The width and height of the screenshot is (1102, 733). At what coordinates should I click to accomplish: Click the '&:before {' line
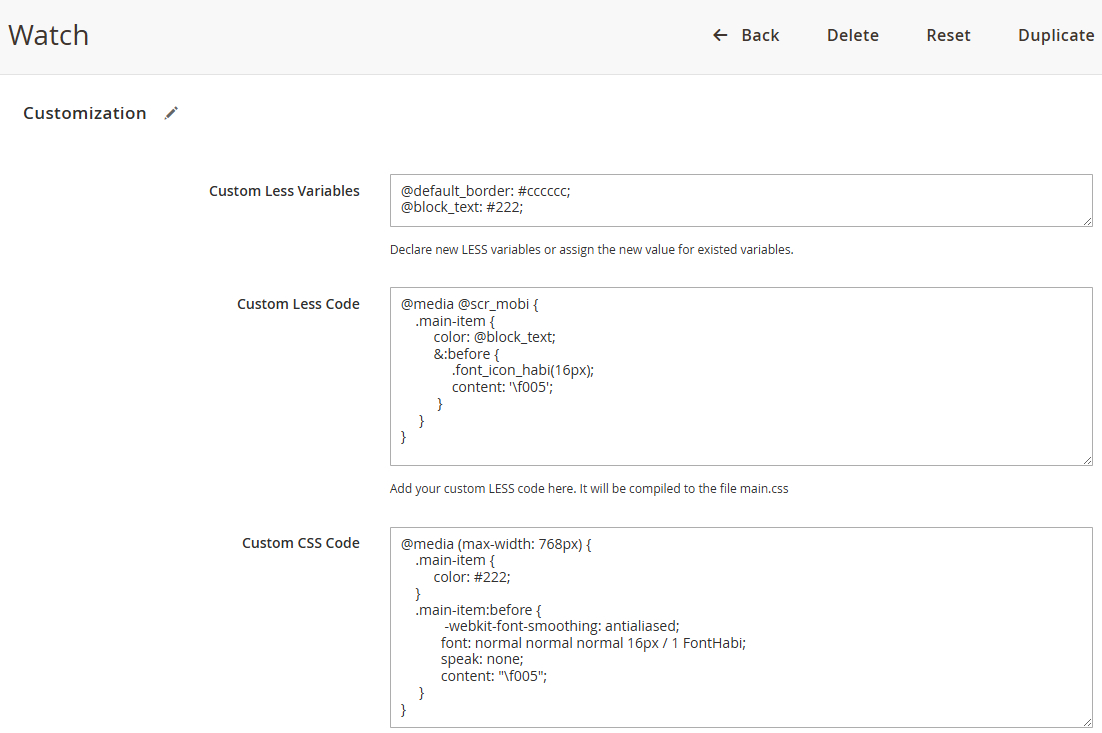click(466, 354)
